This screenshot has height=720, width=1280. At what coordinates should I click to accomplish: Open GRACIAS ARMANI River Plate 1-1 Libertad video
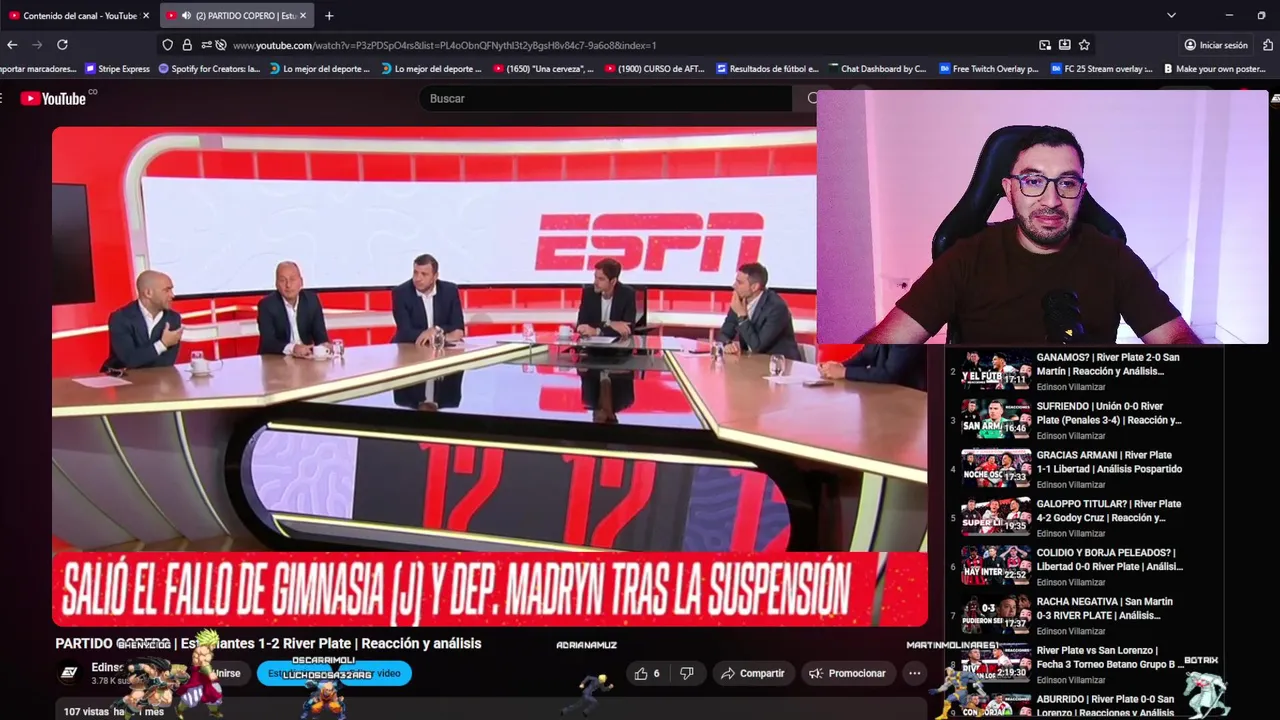(x=1109, y=462)
